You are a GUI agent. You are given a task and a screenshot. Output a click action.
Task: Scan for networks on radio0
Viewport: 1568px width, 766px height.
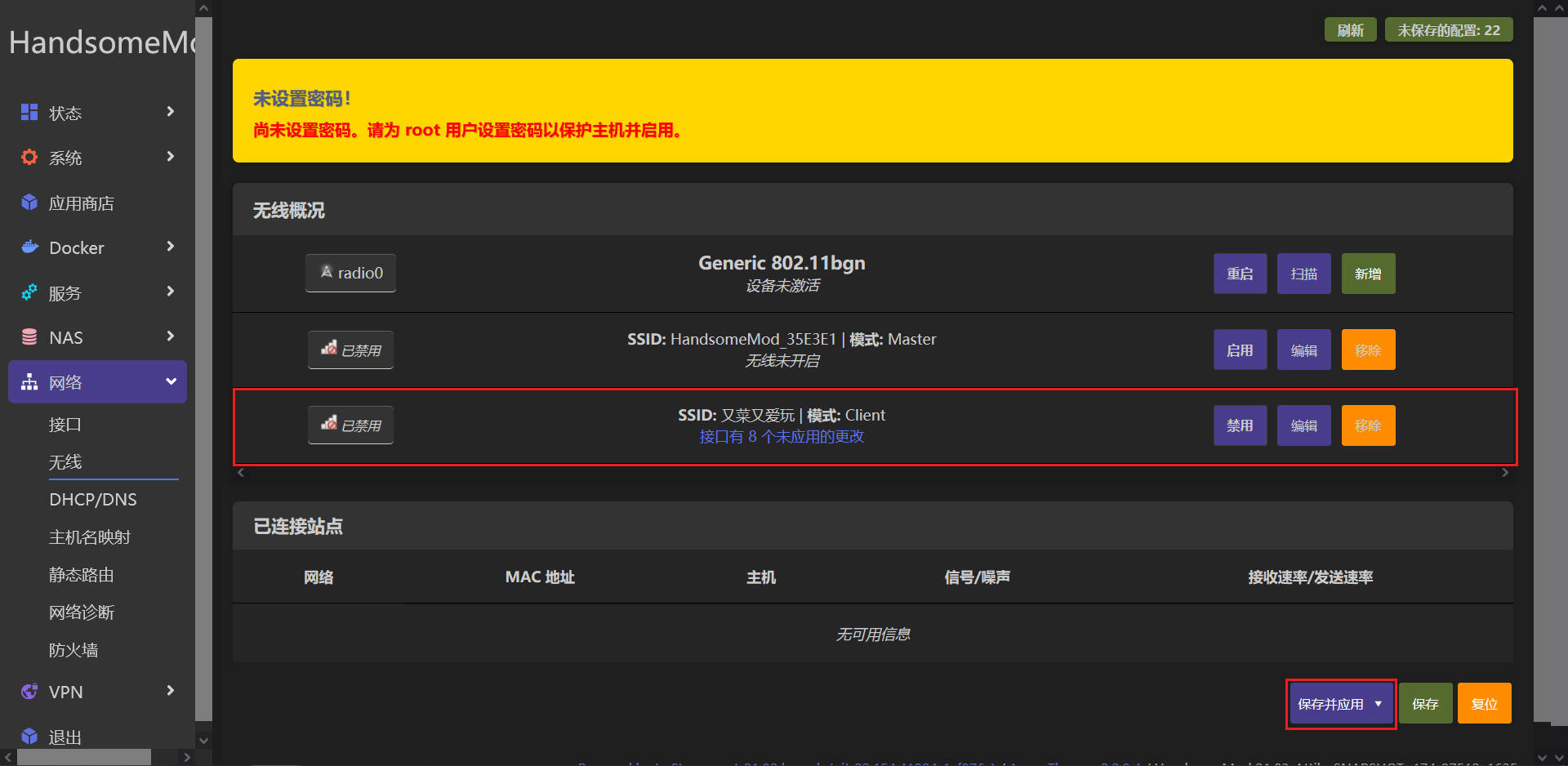pyautogui.click(x=1303, y=274)
